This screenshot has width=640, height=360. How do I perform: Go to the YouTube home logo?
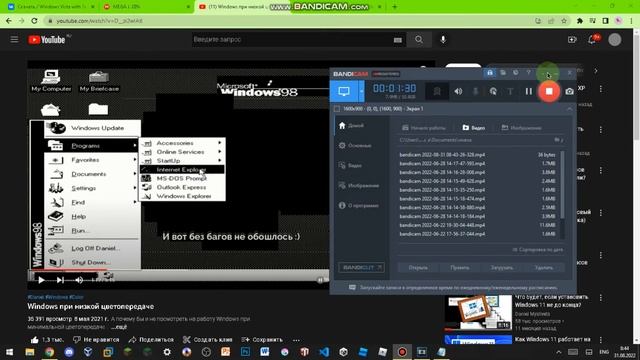(x=47, y=40)
